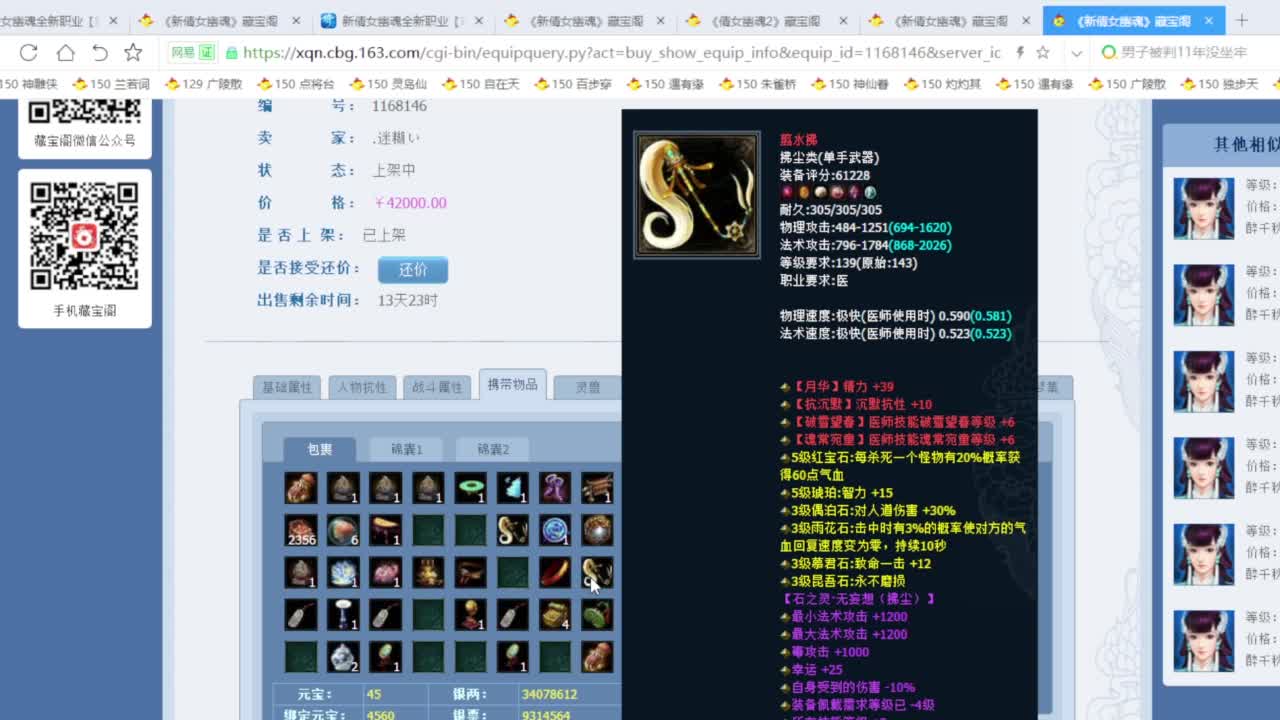
Task: Open a new browser tab with plus
Action: (x=1242, y=20)
